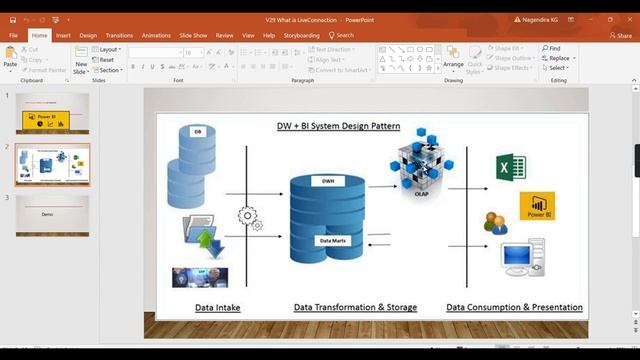Select the OLAP cube image
The height and width of the screenshot is (360, 640).
tap(422, 163)
